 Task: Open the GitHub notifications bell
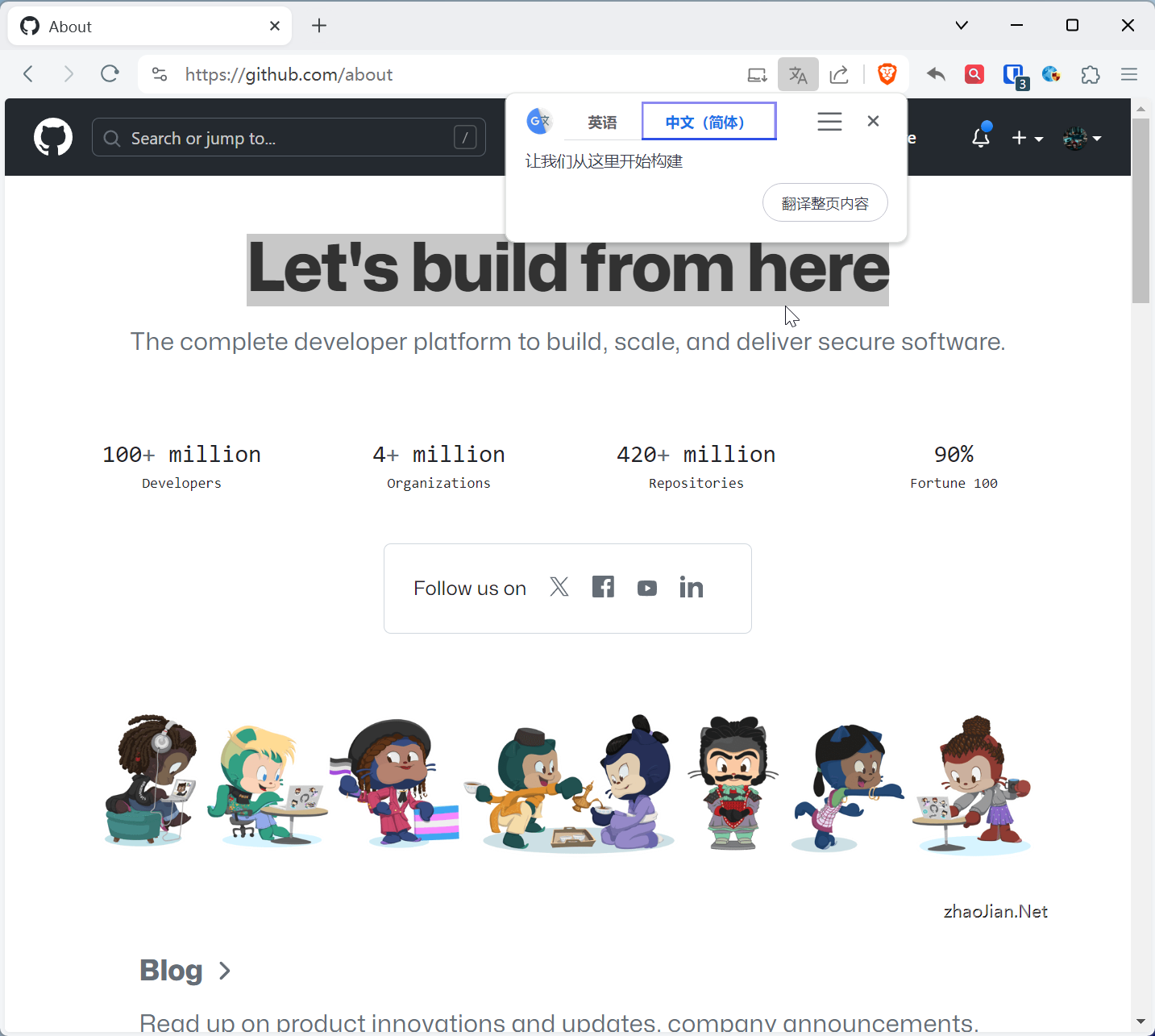tap(980, 138)
